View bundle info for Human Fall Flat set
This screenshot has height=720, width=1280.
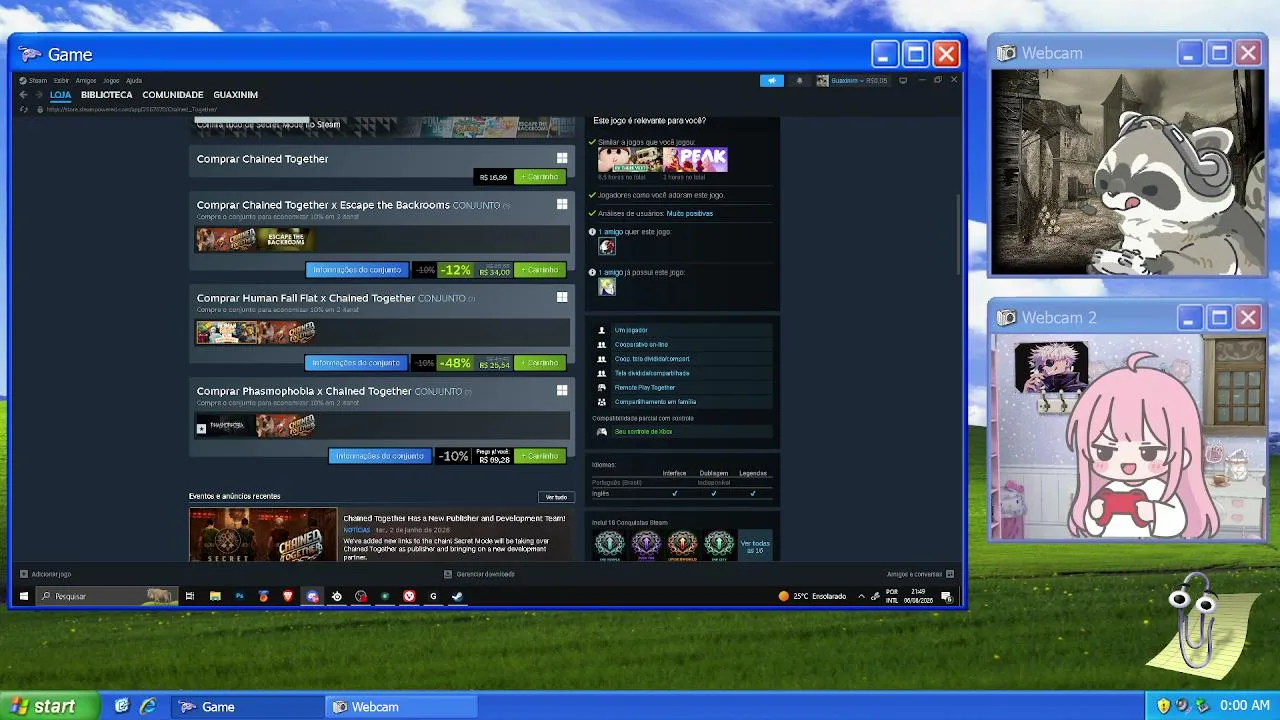[x=356, y=363]
